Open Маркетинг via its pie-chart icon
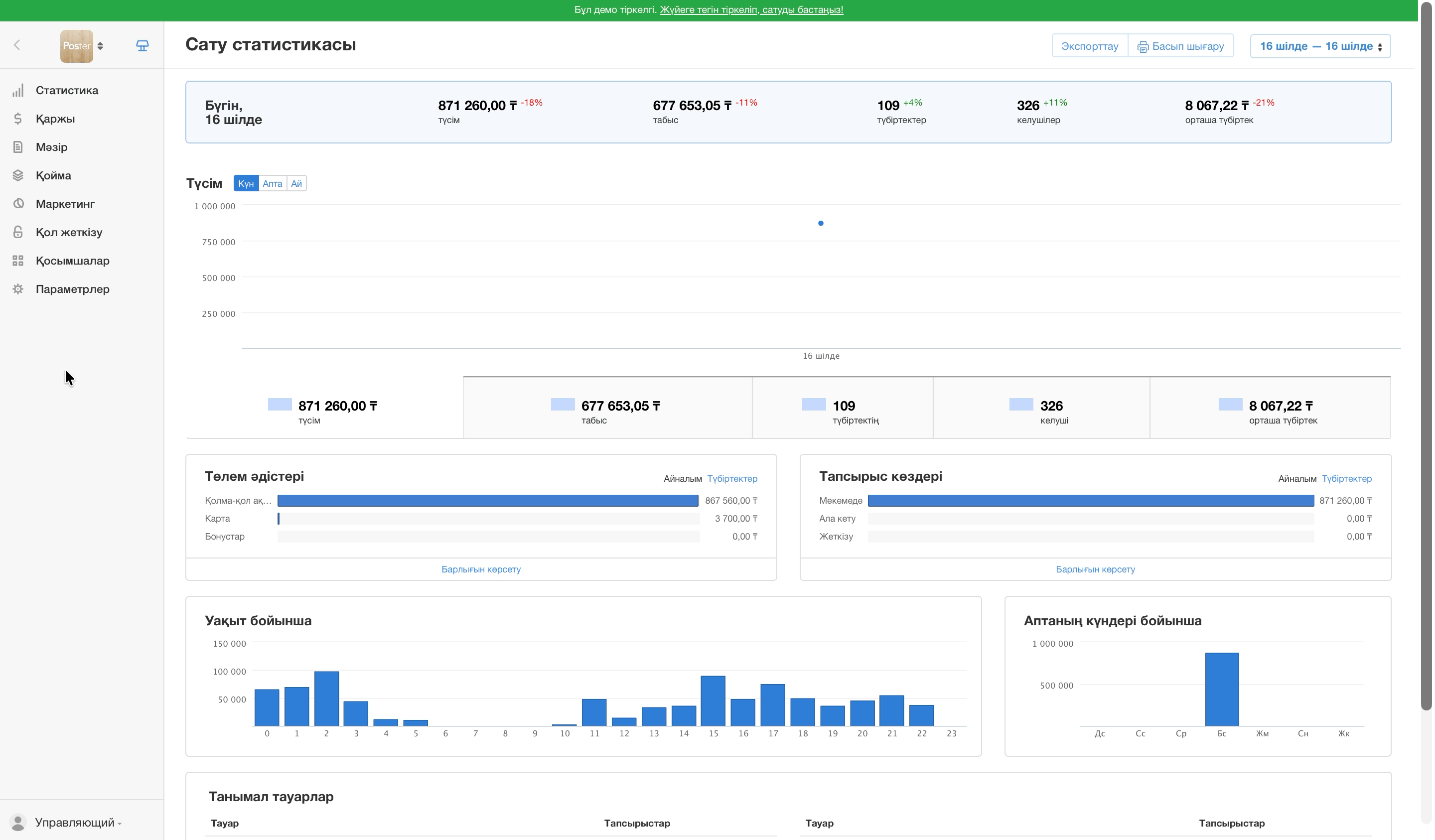This screenshot has height=840, width=1435. pos(18,204)
